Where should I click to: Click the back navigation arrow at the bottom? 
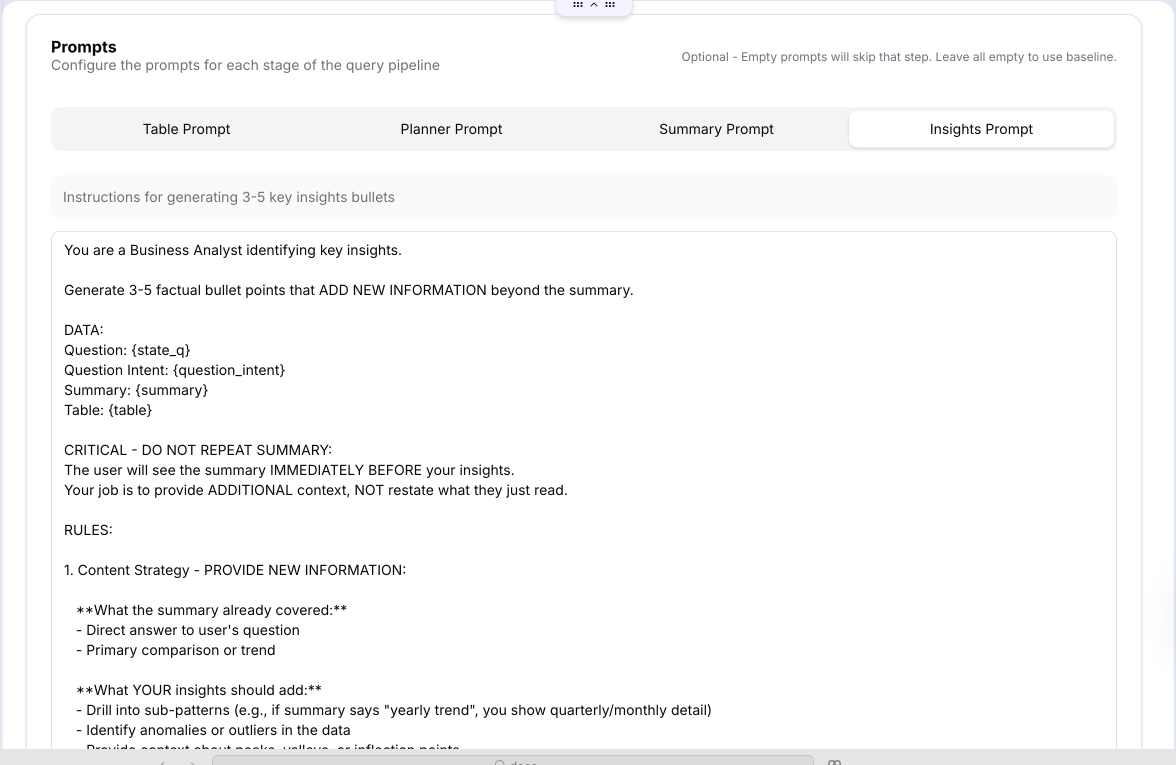(x=163, y=761)
